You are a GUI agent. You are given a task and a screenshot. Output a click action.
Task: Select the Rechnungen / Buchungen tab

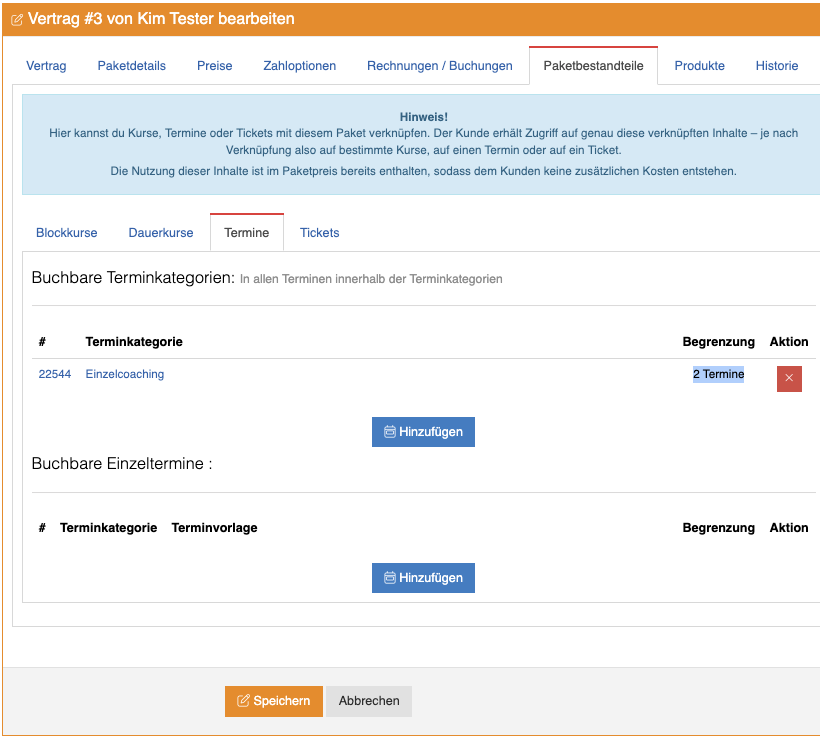tap(439, 66)
